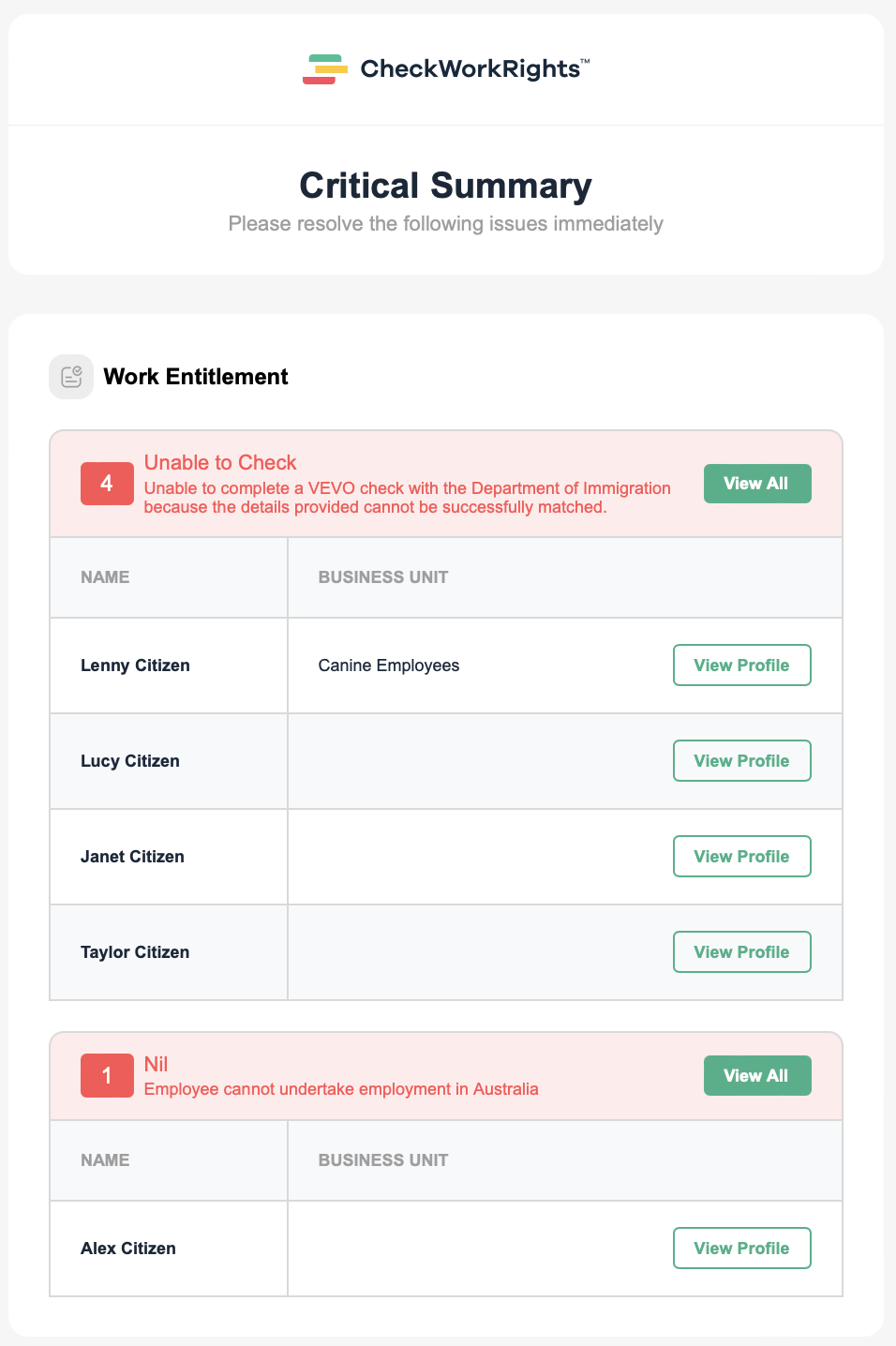This screenshot has height=1346, width=896.
Task: Click the Critical Summary title
Action: click(446, 186)
